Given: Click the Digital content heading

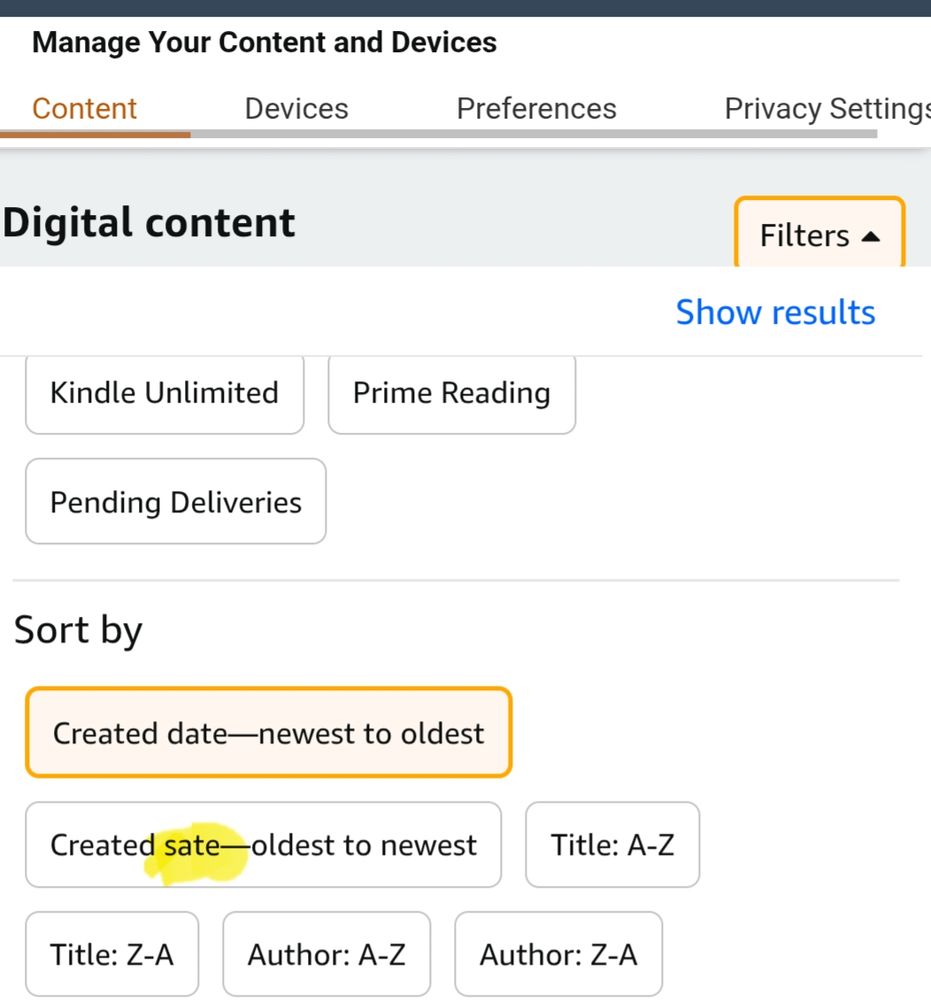Looking at the screenshot, I should pyautogui.click(x=149, y=222).
